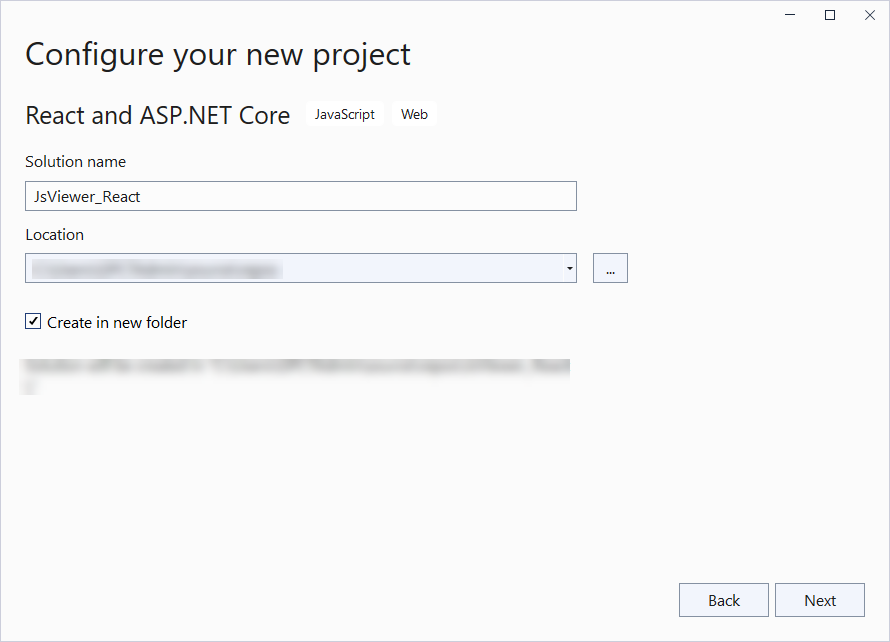Click the Location label text
This screenshot has height=642, width=890.
pyautogui.click(x=54, y=235)
